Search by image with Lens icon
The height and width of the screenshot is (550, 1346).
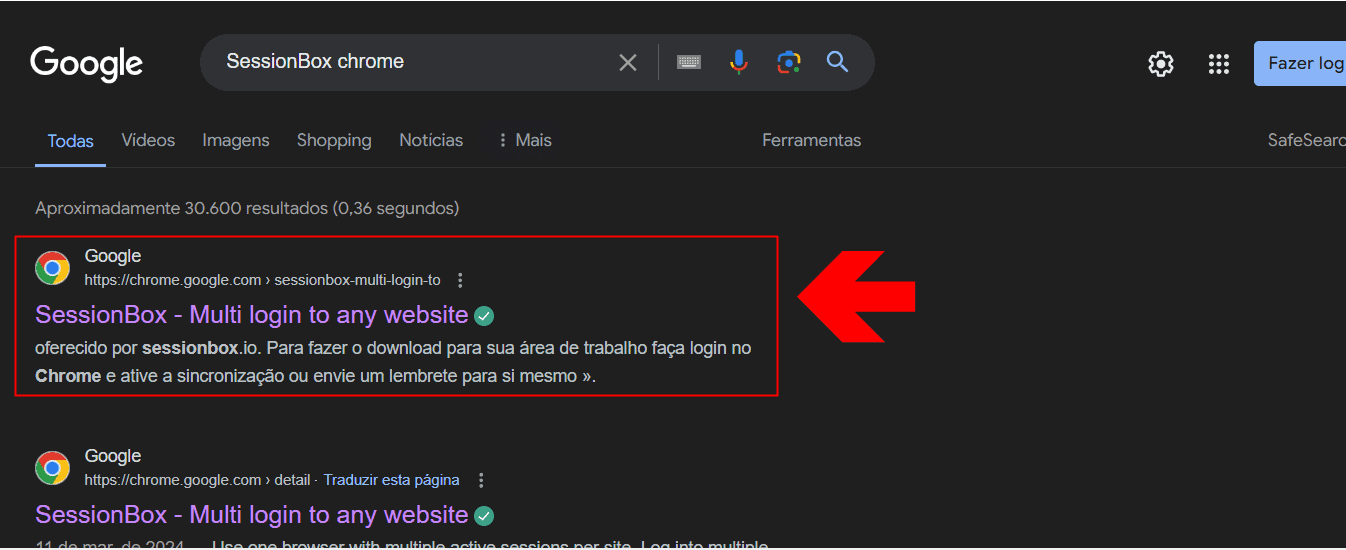789,62
